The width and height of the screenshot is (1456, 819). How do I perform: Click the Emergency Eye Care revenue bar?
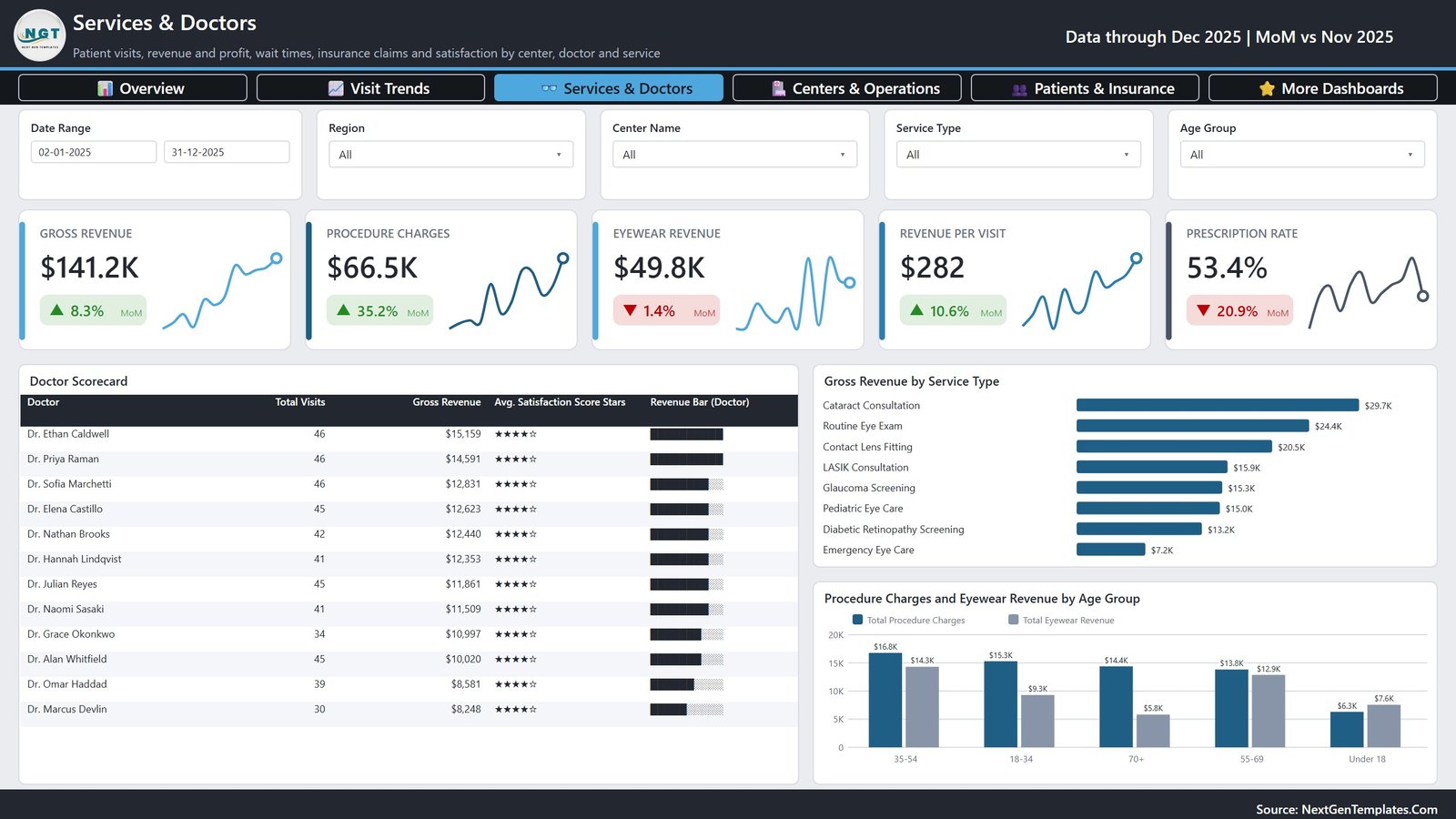pyautogui.click(x=1110, y=550)
